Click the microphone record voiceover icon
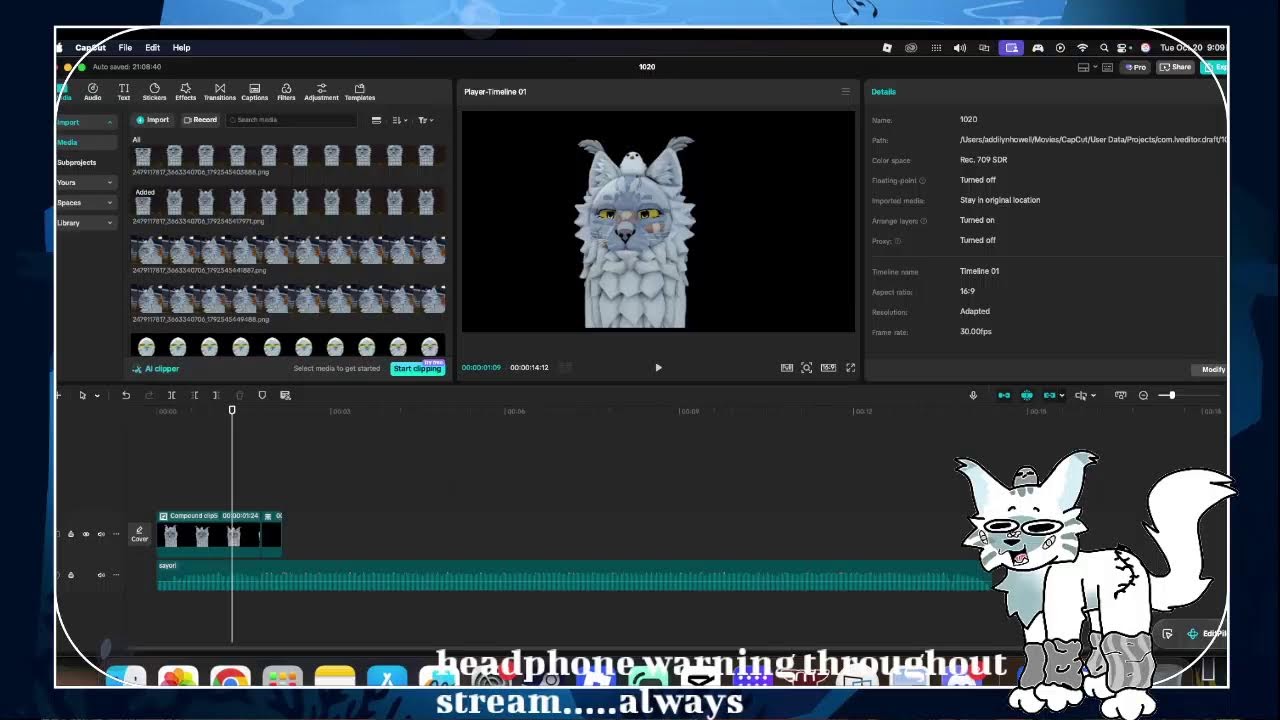This screenshot has height=720, width=1280. pos(973,395)
